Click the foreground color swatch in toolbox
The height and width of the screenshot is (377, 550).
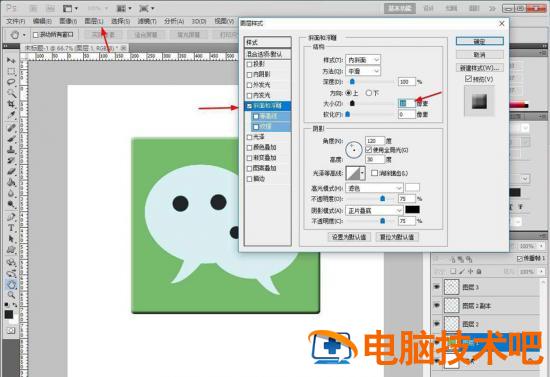[x=9, y=315]
